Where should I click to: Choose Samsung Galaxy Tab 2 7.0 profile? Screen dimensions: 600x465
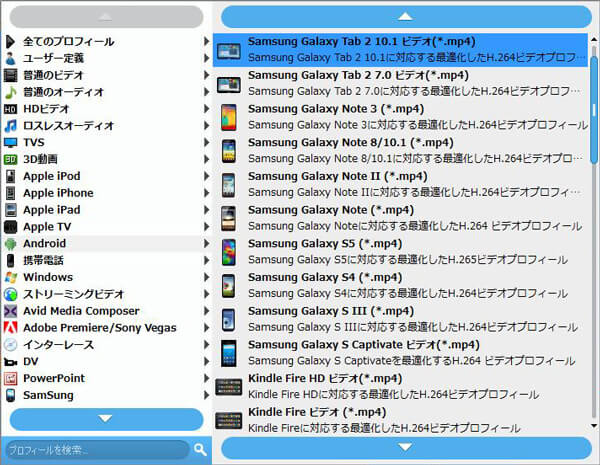pyautogui.click(x=400, y=84)
